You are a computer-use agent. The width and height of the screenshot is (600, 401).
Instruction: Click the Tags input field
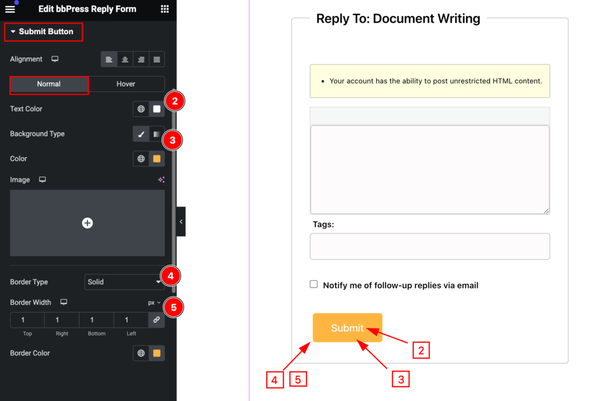pos(430,246)
